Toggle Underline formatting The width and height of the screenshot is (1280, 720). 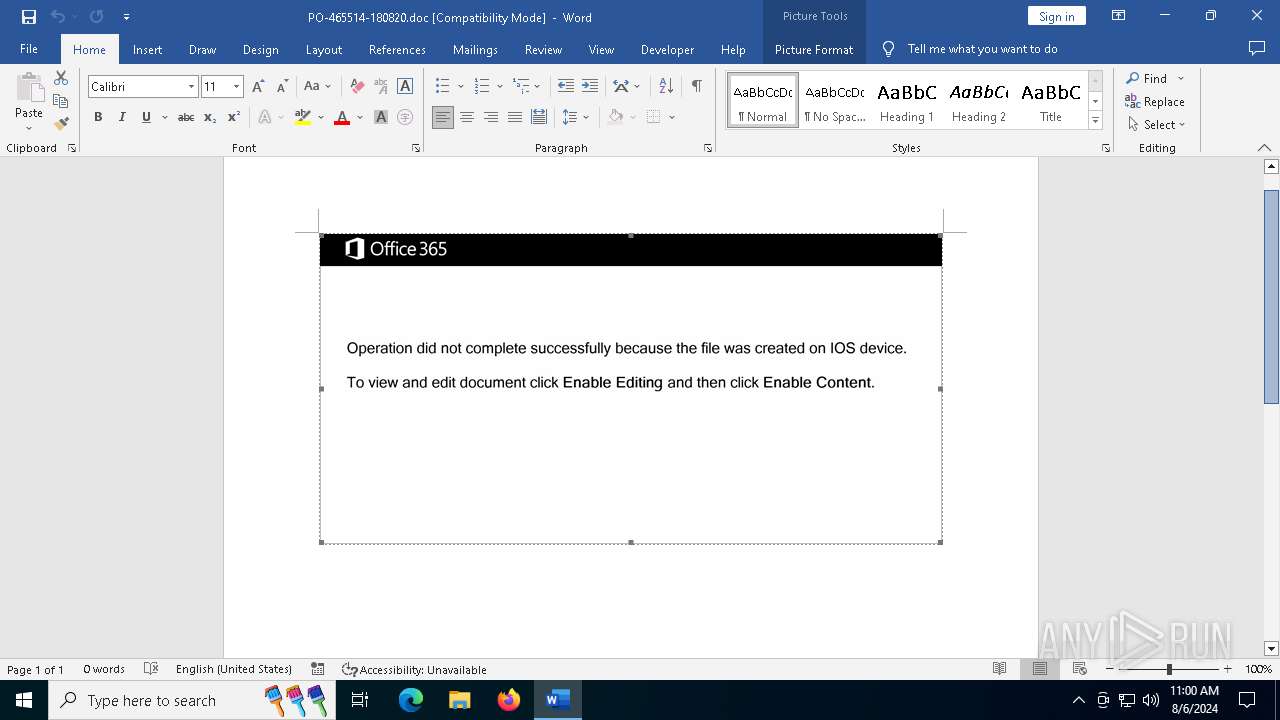pos(146,117)
